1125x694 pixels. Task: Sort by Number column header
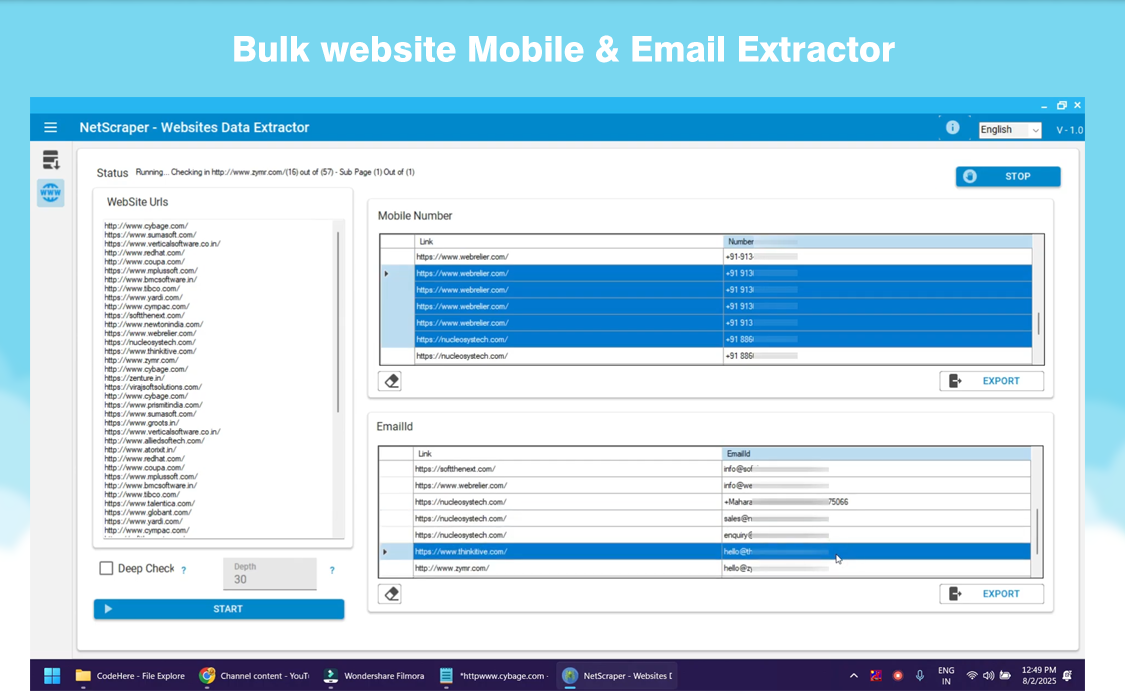click(x=877, y=242)
